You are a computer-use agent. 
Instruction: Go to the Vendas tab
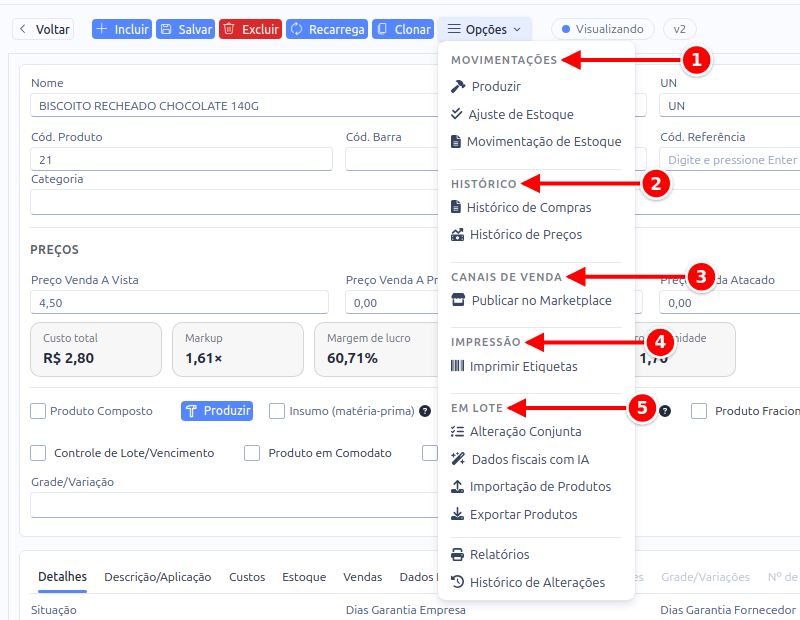363,577
